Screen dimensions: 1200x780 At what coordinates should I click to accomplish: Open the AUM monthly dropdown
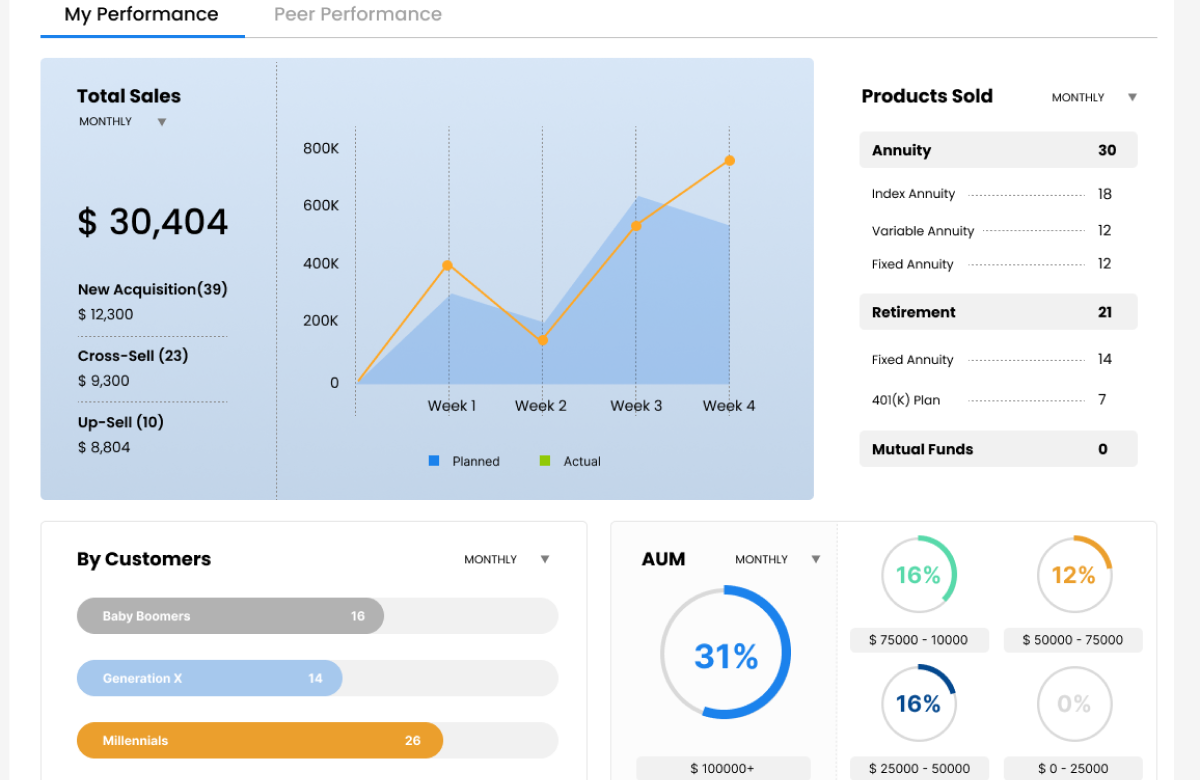tap(815, 560)
